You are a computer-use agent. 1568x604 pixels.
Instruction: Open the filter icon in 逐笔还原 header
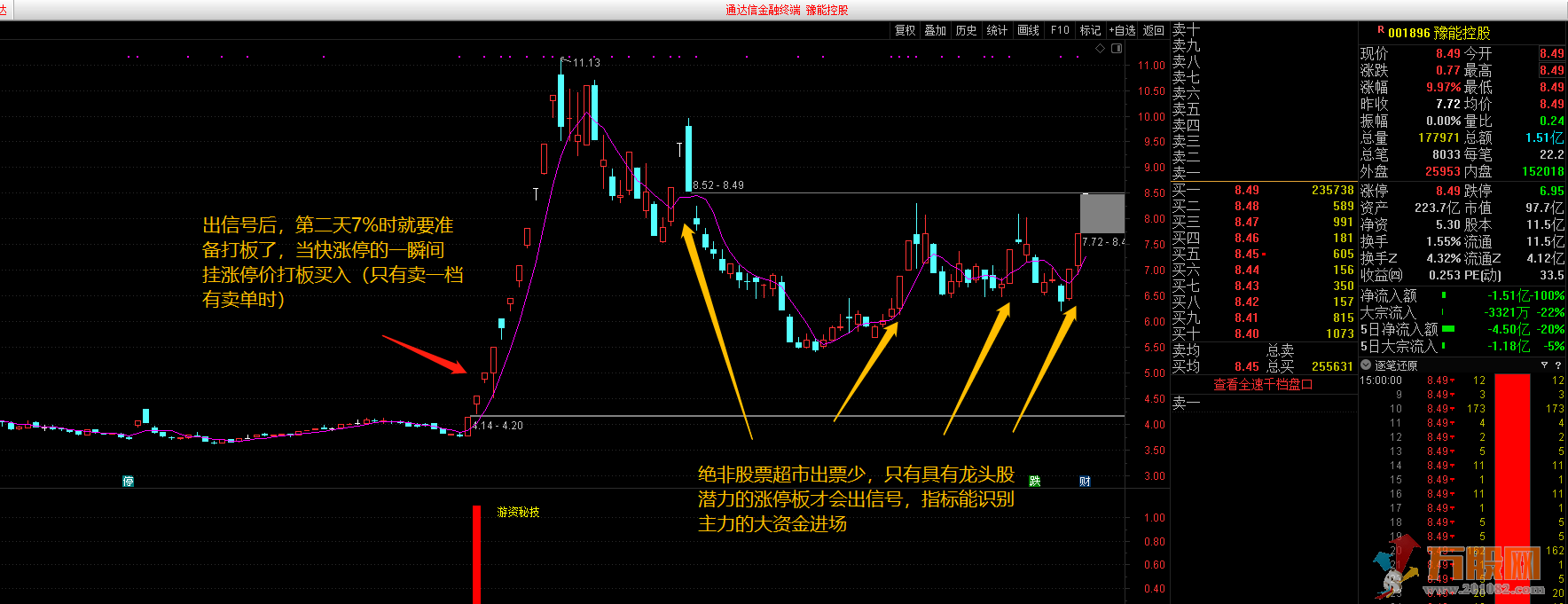[1544, 365]
